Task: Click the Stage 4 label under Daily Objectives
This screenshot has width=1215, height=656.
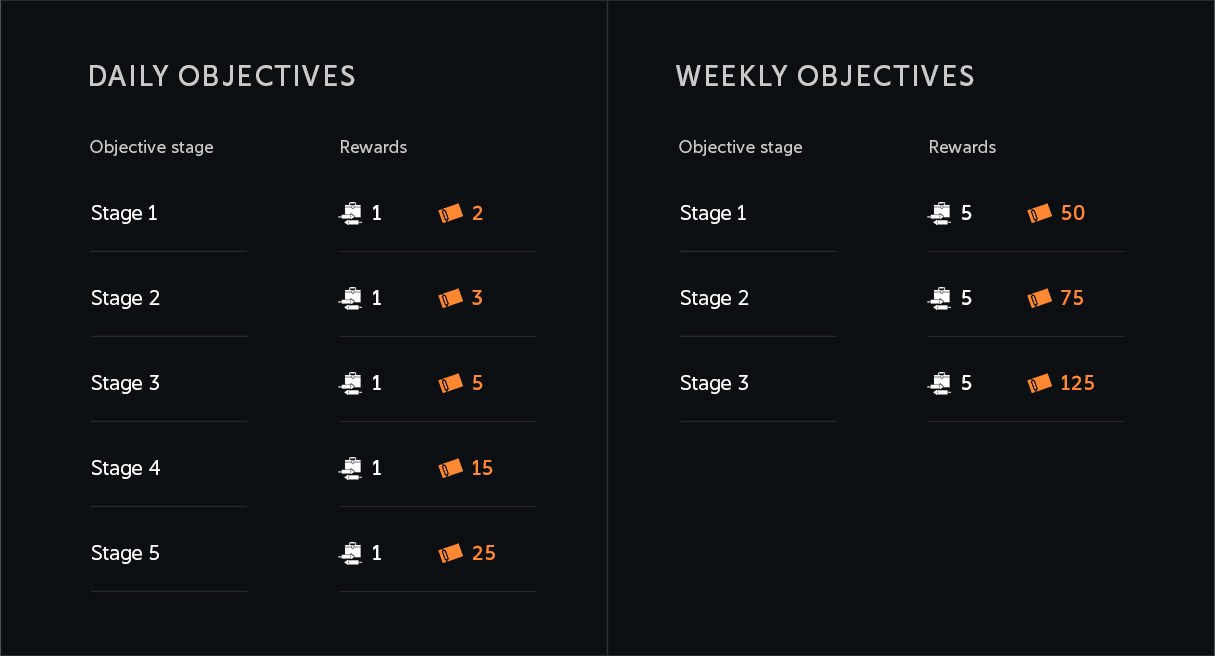Action: tap(125, 468)
